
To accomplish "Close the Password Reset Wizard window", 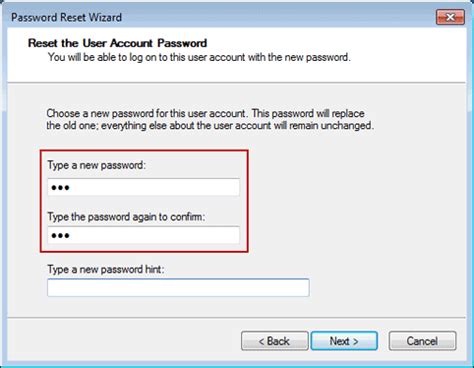I will pos(450,17).
